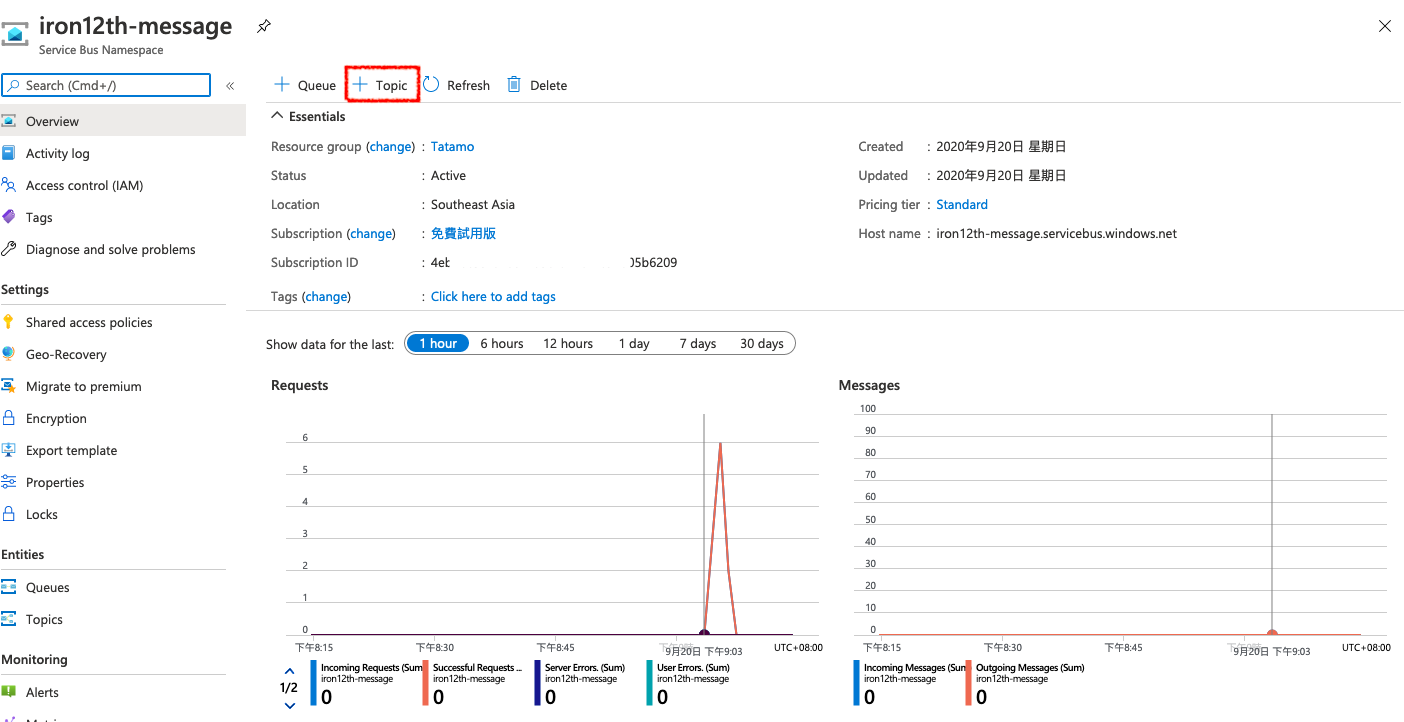Open Migrate to premium icon

[9, 386]
